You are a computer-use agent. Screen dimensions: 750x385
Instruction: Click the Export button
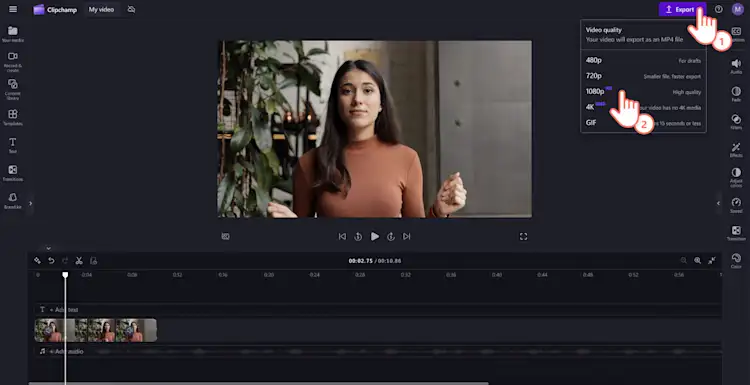pos(682,9)
